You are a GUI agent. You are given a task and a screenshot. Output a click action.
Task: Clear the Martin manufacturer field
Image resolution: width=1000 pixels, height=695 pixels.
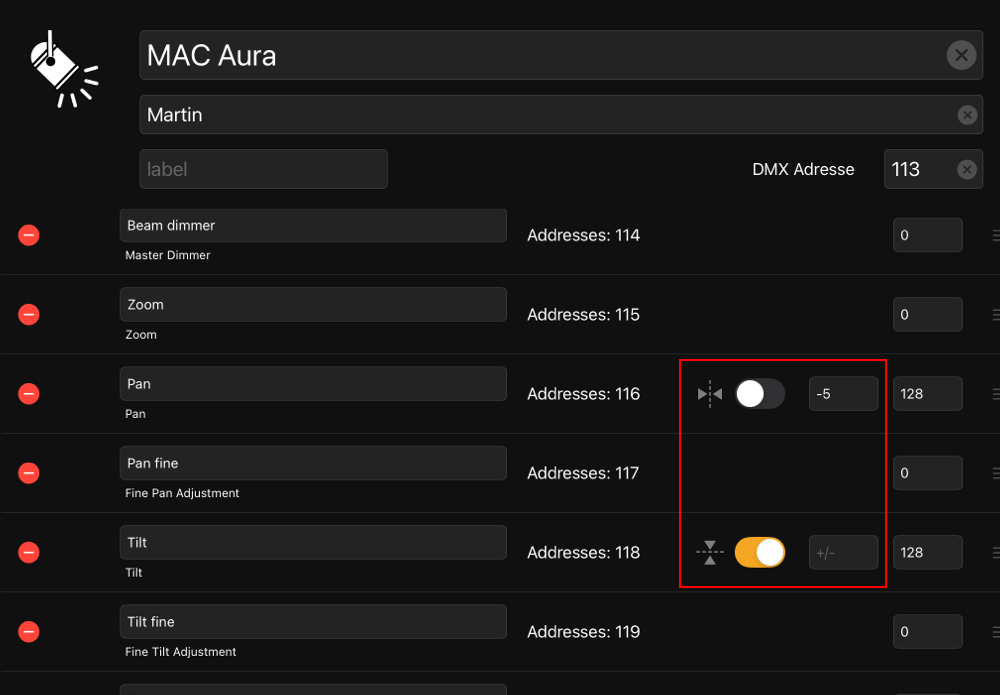pyautogui.click(x=967, y=115)
